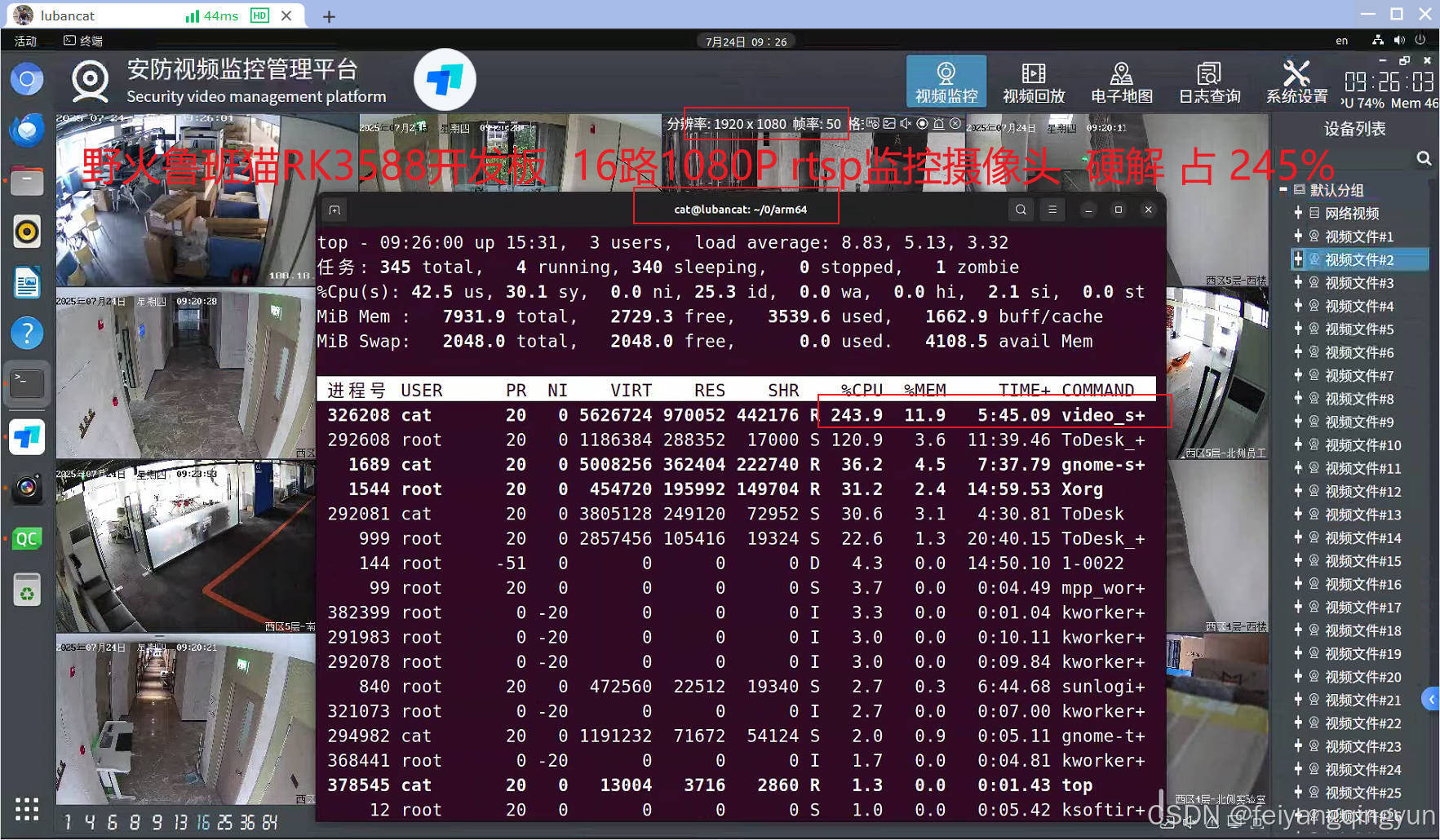Open 系统设置 system settings
The image size is (1440, 840).
coord(1296,81)
